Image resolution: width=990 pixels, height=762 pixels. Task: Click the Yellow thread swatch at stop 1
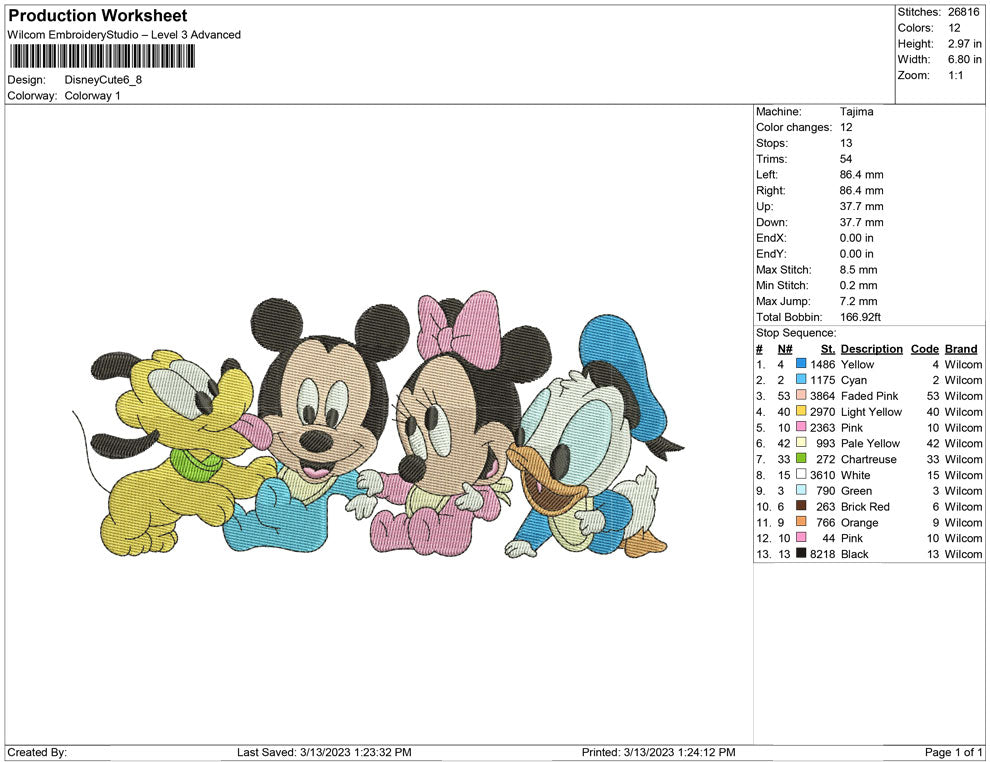(x=799, y=364)
